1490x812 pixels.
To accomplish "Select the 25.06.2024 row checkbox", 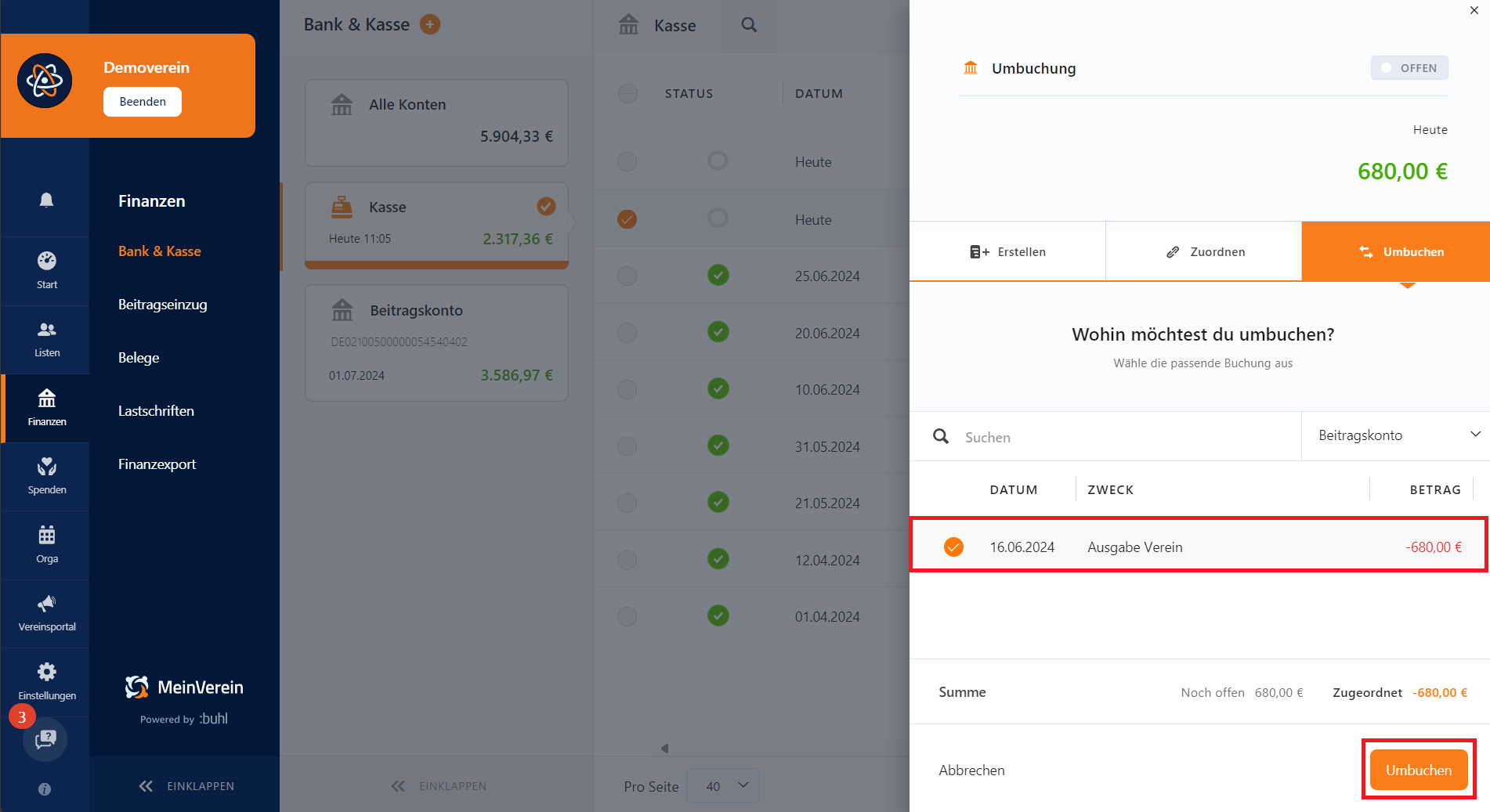I will coord(627,276).
